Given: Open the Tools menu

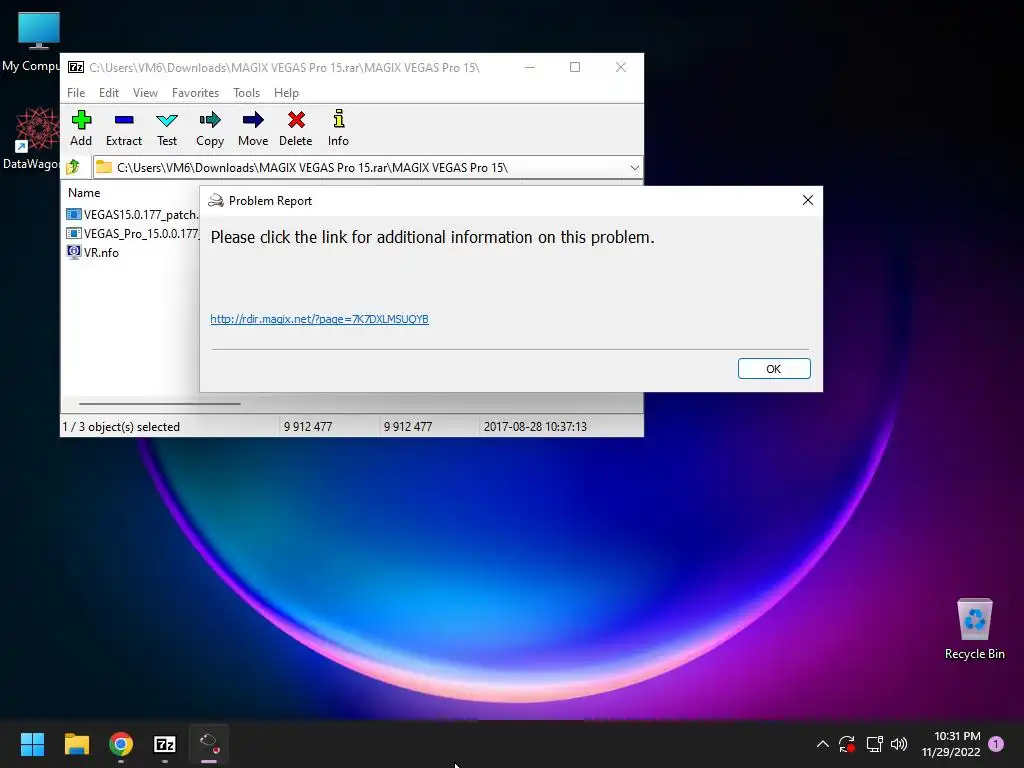Looking at the screenshot, I should click(246, 93).
